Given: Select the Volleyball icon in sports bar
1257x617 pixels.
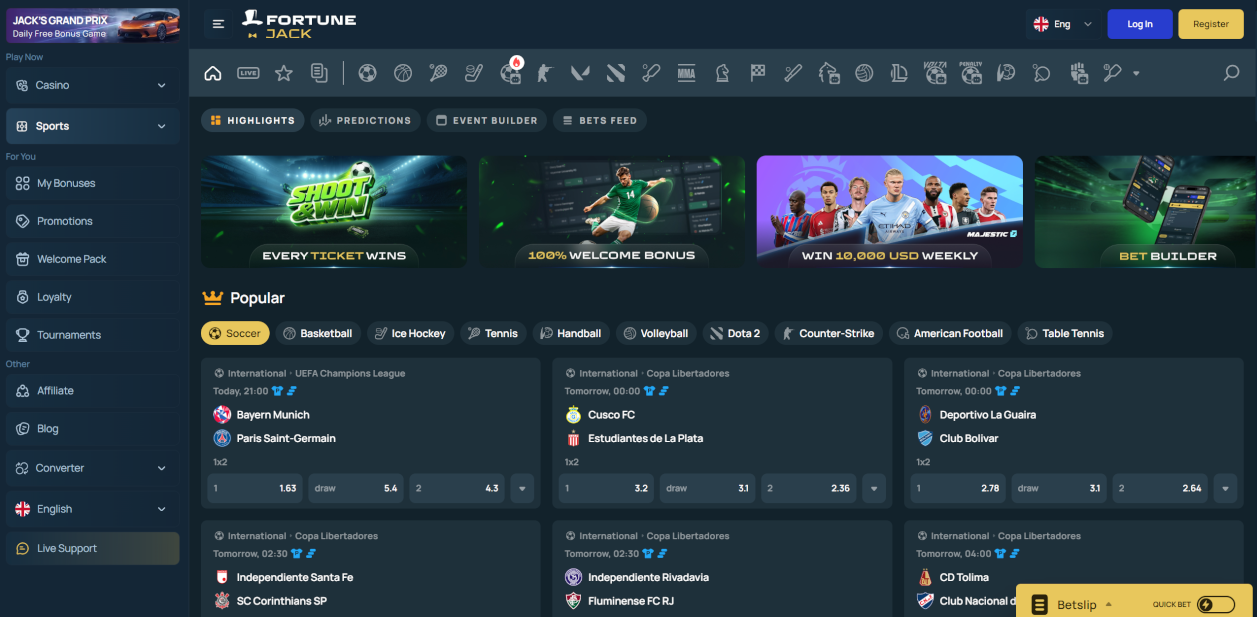Looking at the screenshot, I should (x=865, y=73).
